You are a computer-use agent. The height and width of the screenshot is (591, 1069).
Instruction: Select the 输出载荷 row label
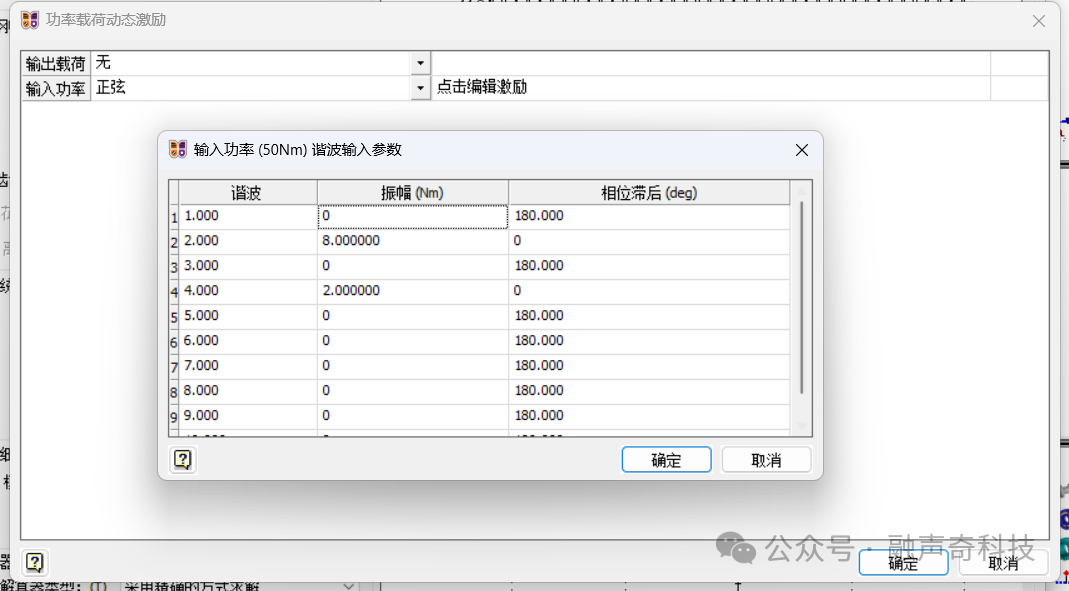coord(56,64)
